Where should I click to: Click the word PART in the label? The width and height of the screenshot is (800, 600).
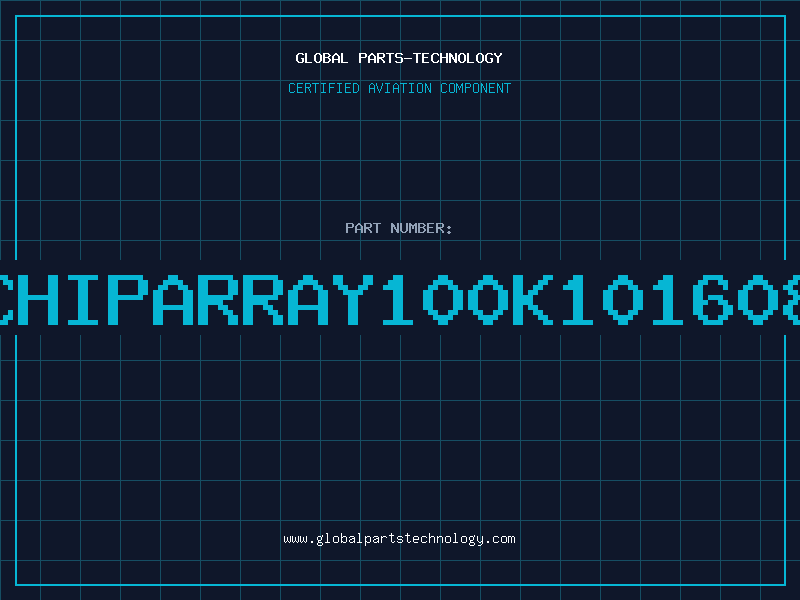(x=362, y=229)
